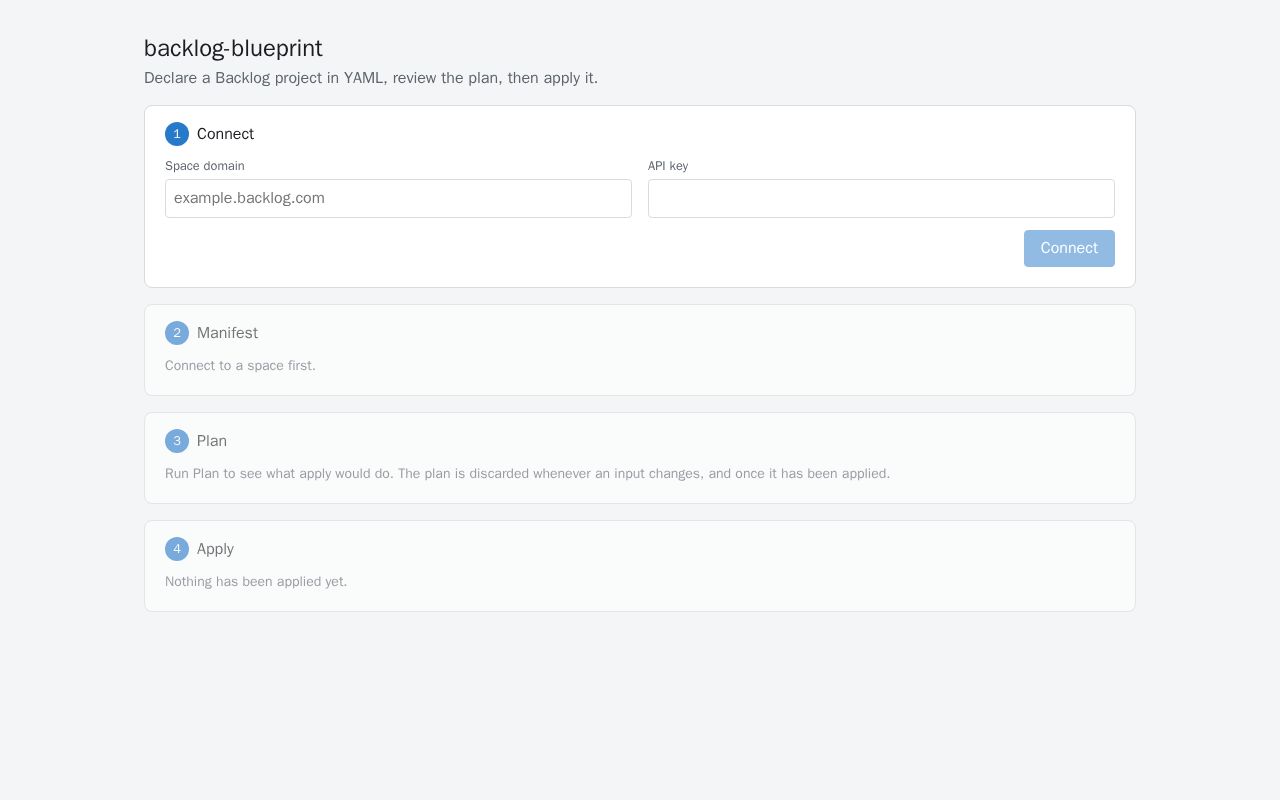Select the step 1 number badge
The width and height of the screenshot is (1280, 800).
coord(177,134)
